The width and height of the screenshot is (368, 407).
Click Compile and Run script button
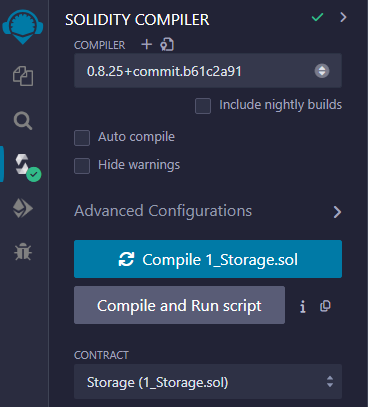(179, 305)
